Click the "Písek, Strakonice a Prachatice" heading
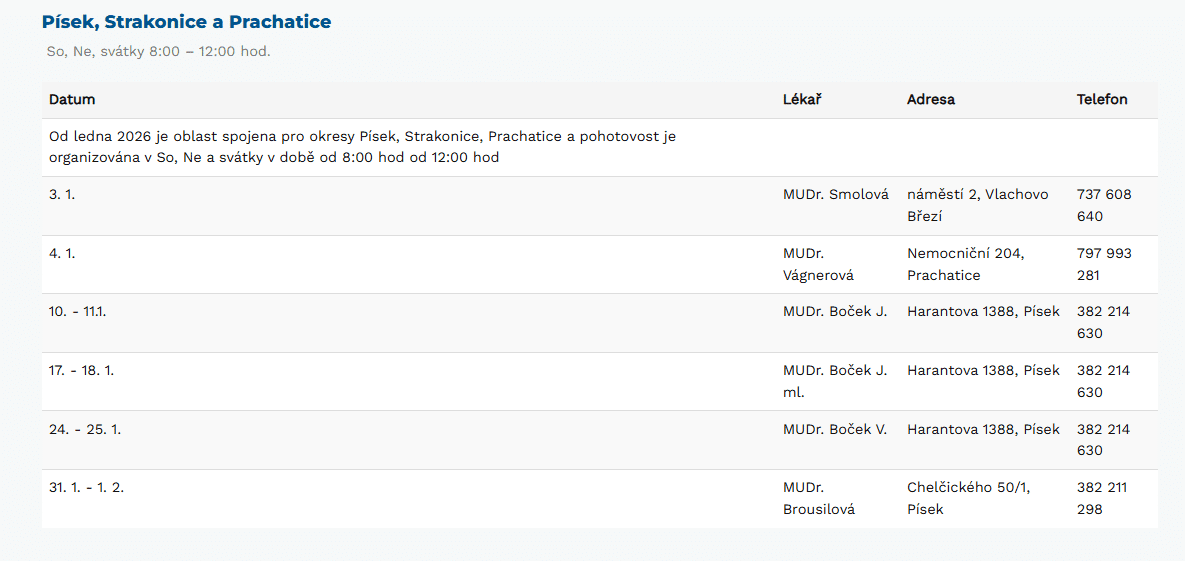This screenshot has width=1185, height=561. (186, 22)
